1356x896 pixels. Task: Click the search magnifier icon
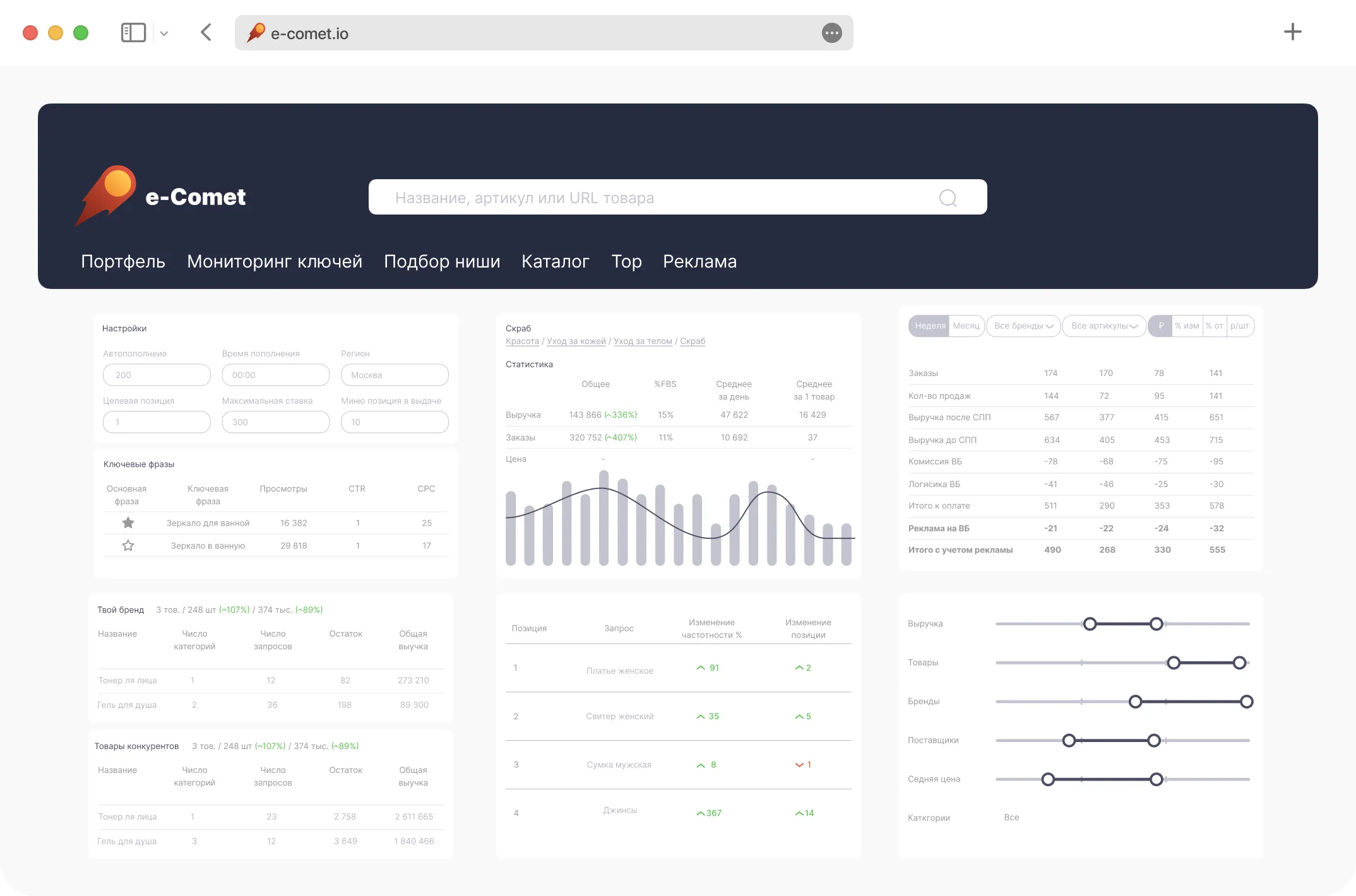click(x=948, y=198)
